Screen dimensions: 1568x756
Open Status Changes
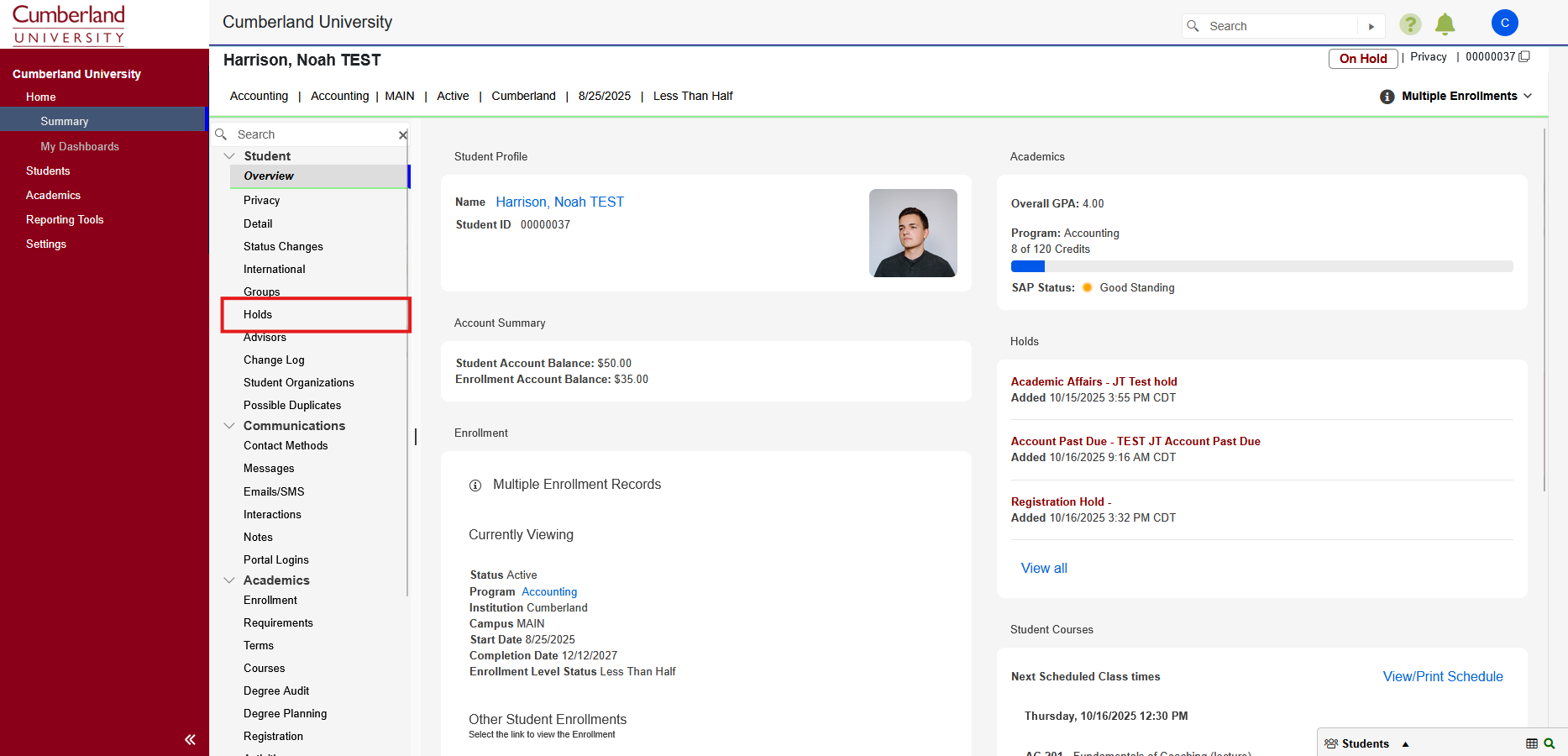[x=283, y=246]
